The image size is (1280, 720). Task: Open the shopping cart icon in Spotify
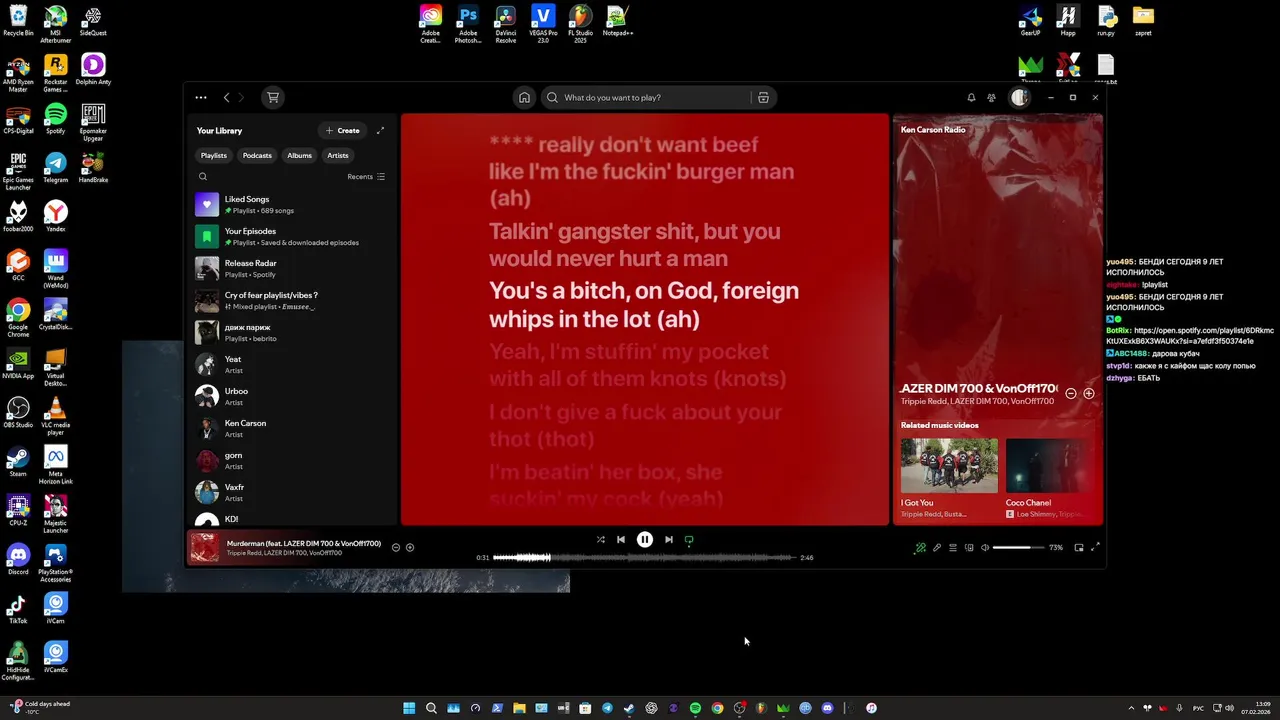tap(272, 98)
